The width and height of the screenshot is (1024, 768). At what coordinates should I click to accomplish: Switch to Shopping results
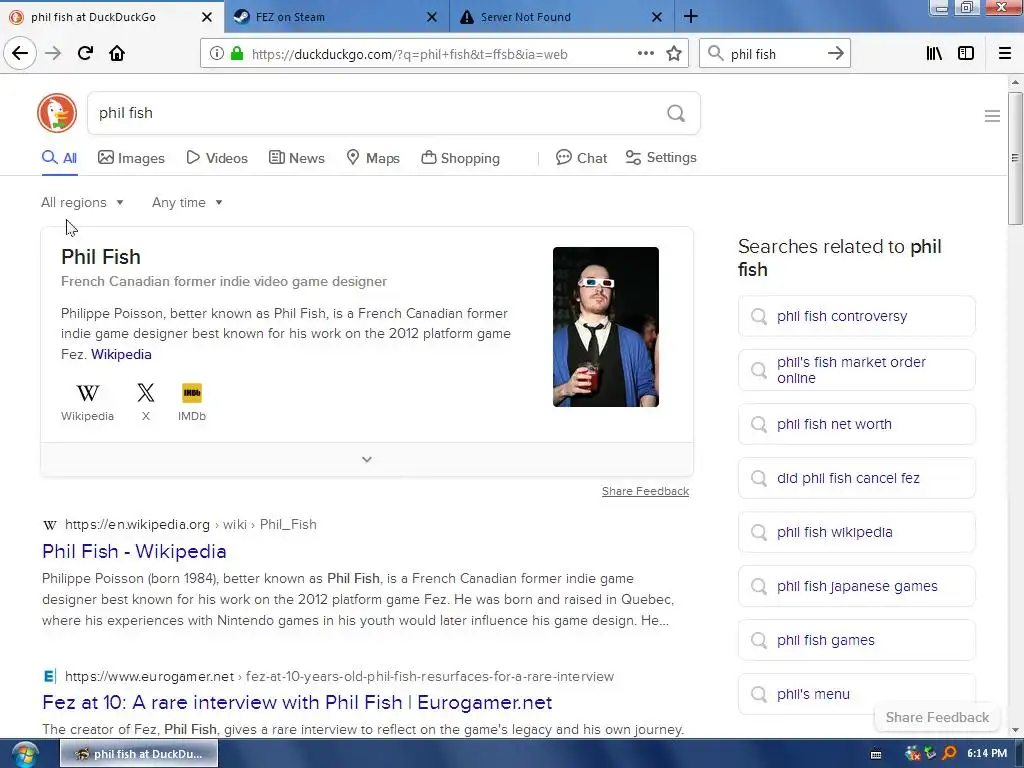pos(460,158)
